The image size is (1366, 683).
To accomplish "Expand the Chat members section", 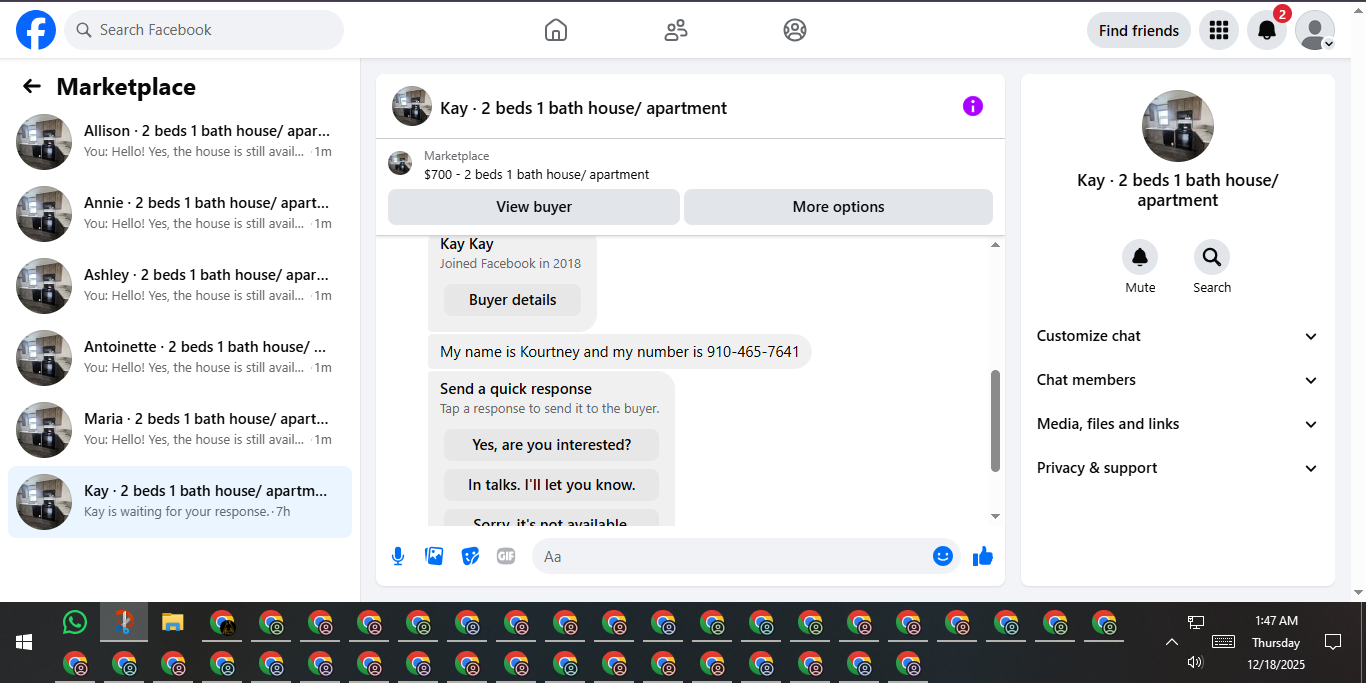I will pos(1178,380).
